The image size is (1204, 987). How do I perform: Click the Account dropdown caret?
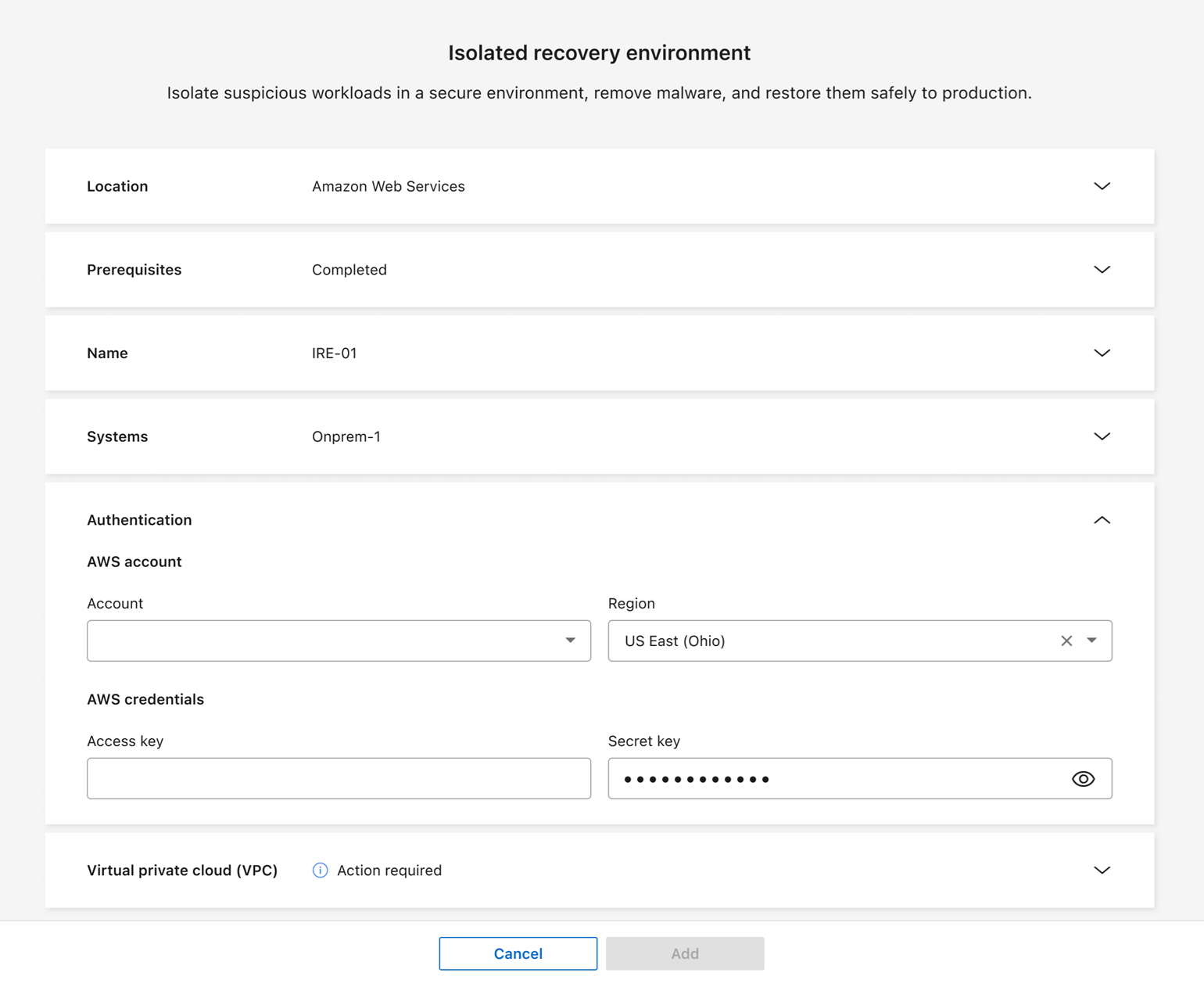pyautogui.click(x=570, y=641)
